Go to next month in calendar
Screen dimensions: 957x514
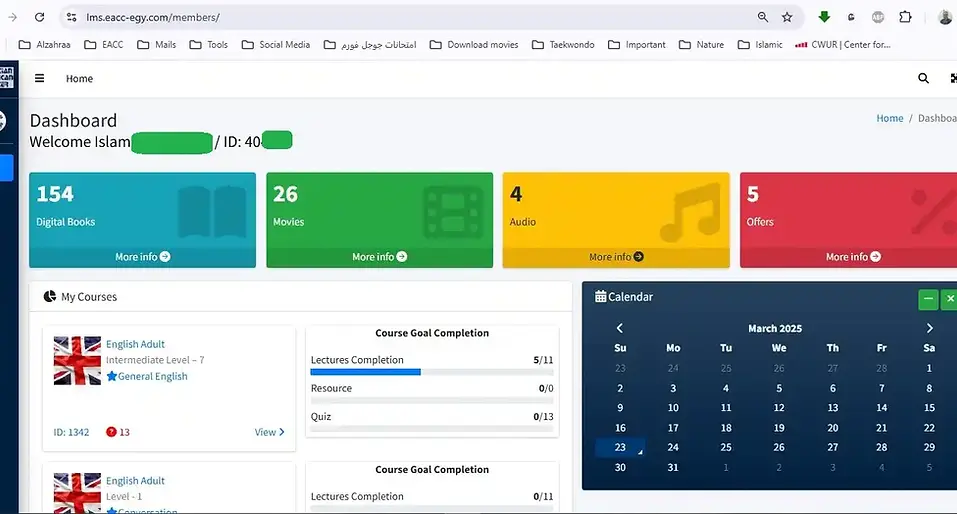(930, 328)
